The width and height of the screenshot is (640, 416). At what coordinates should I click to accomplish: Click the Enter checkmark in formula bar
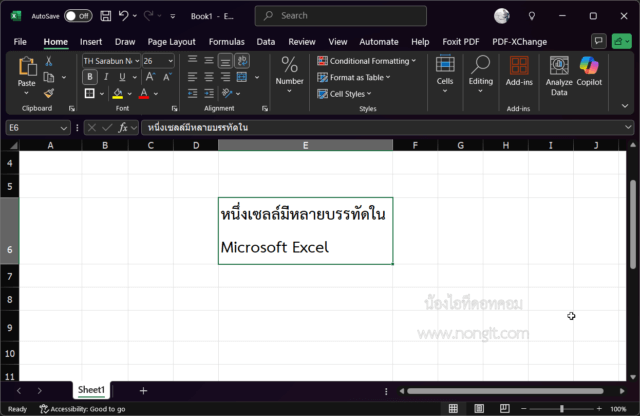point(107,128)
